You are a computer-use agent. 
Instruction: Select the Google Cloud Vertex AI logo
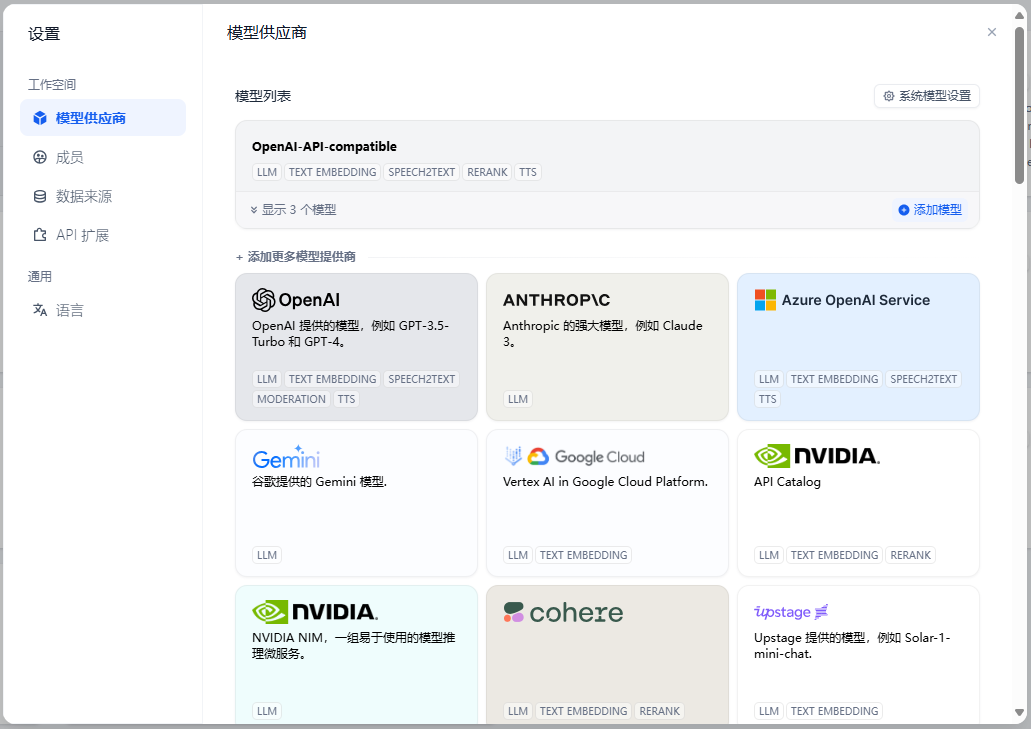coord(574,456)
